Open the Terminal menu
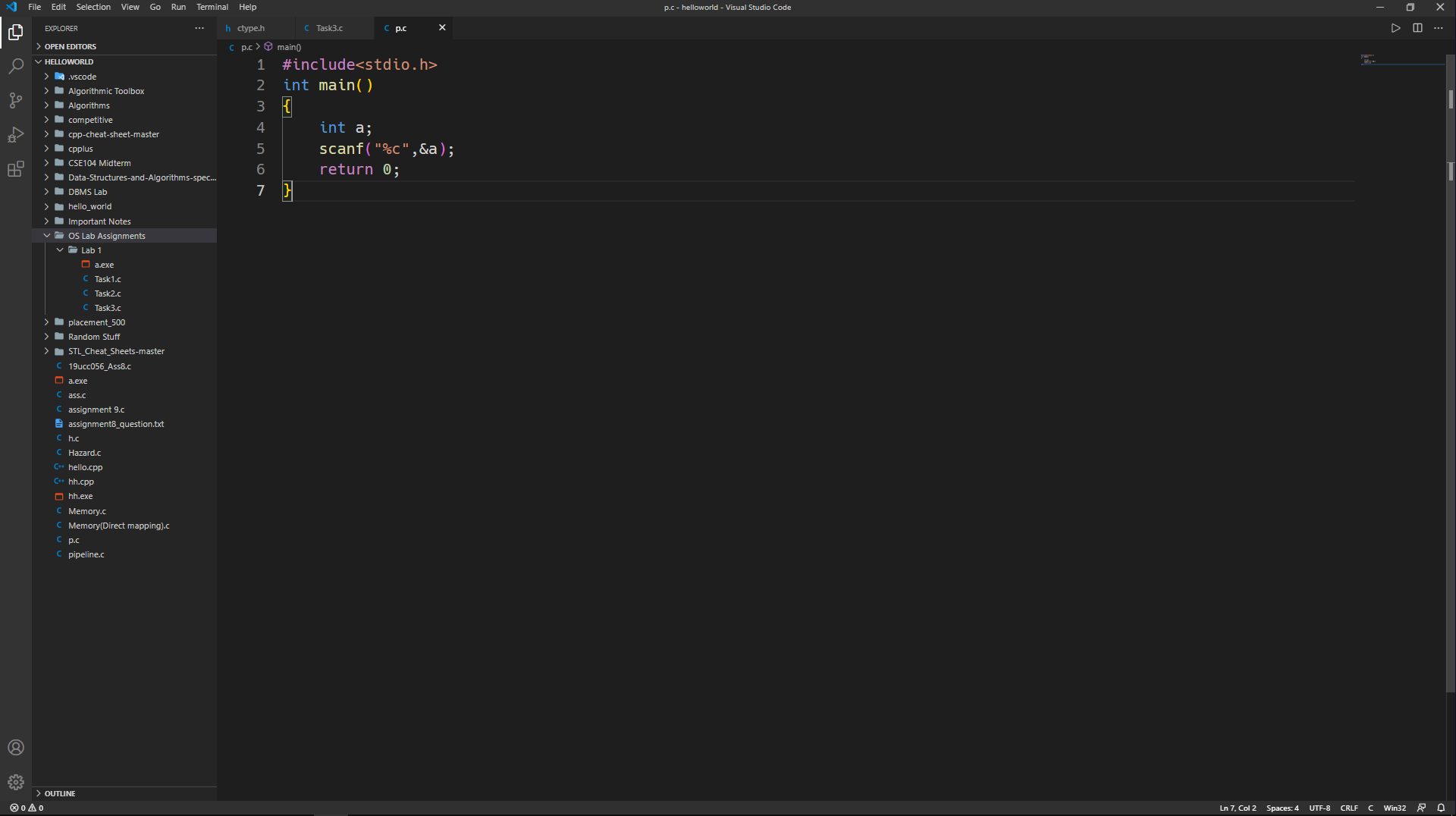The width and height of the screenshot is (1456, 816). (x=212, y=7)
